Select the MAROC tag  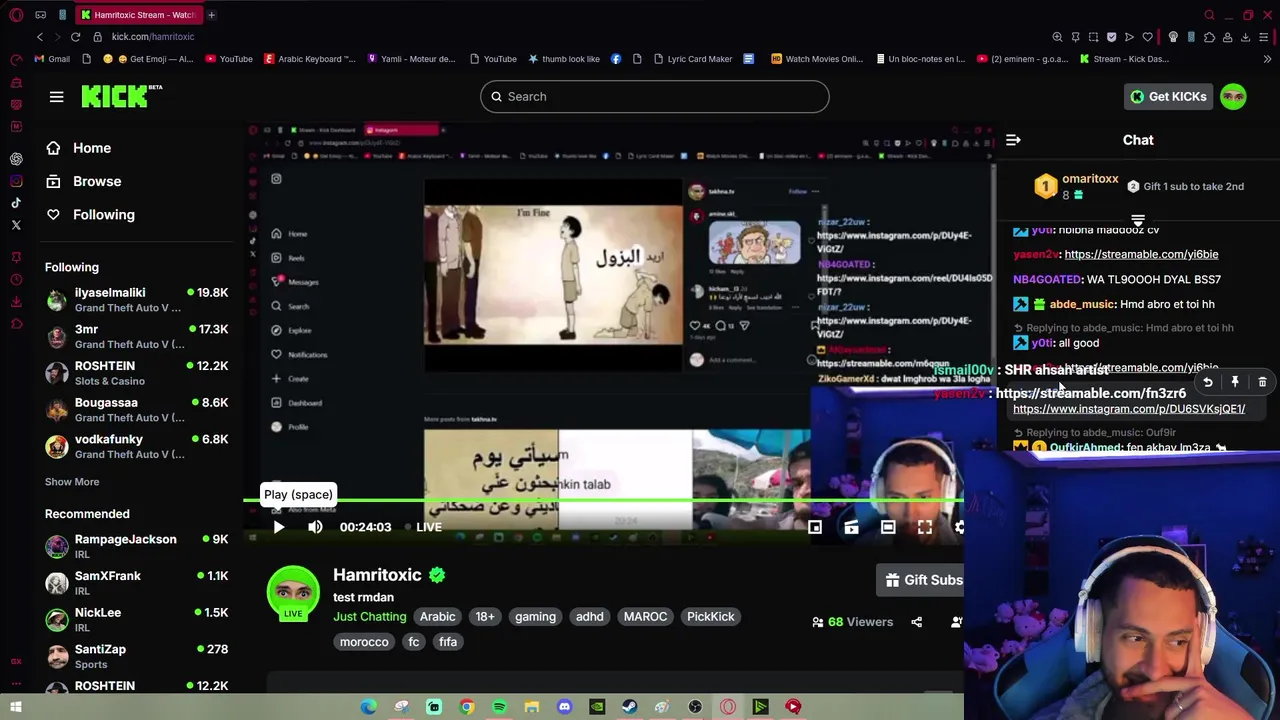(x=645, y=617)
